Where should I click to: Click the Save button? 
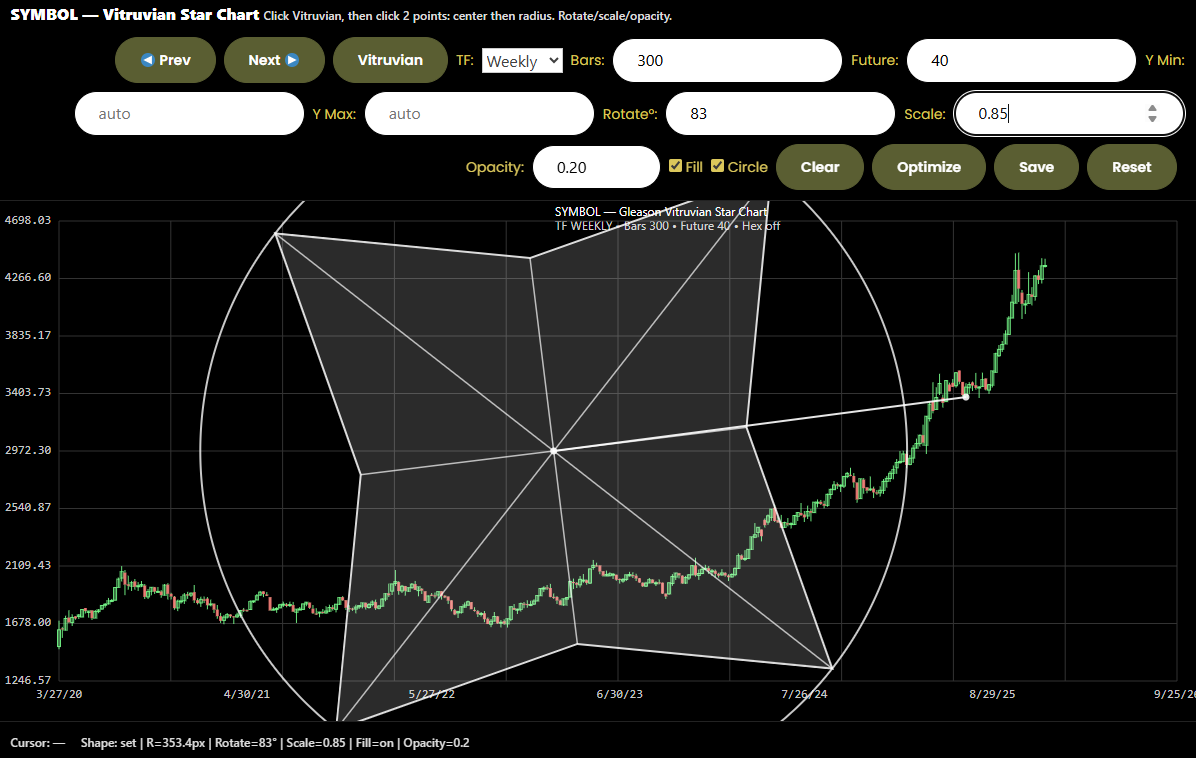point(1036,167)
